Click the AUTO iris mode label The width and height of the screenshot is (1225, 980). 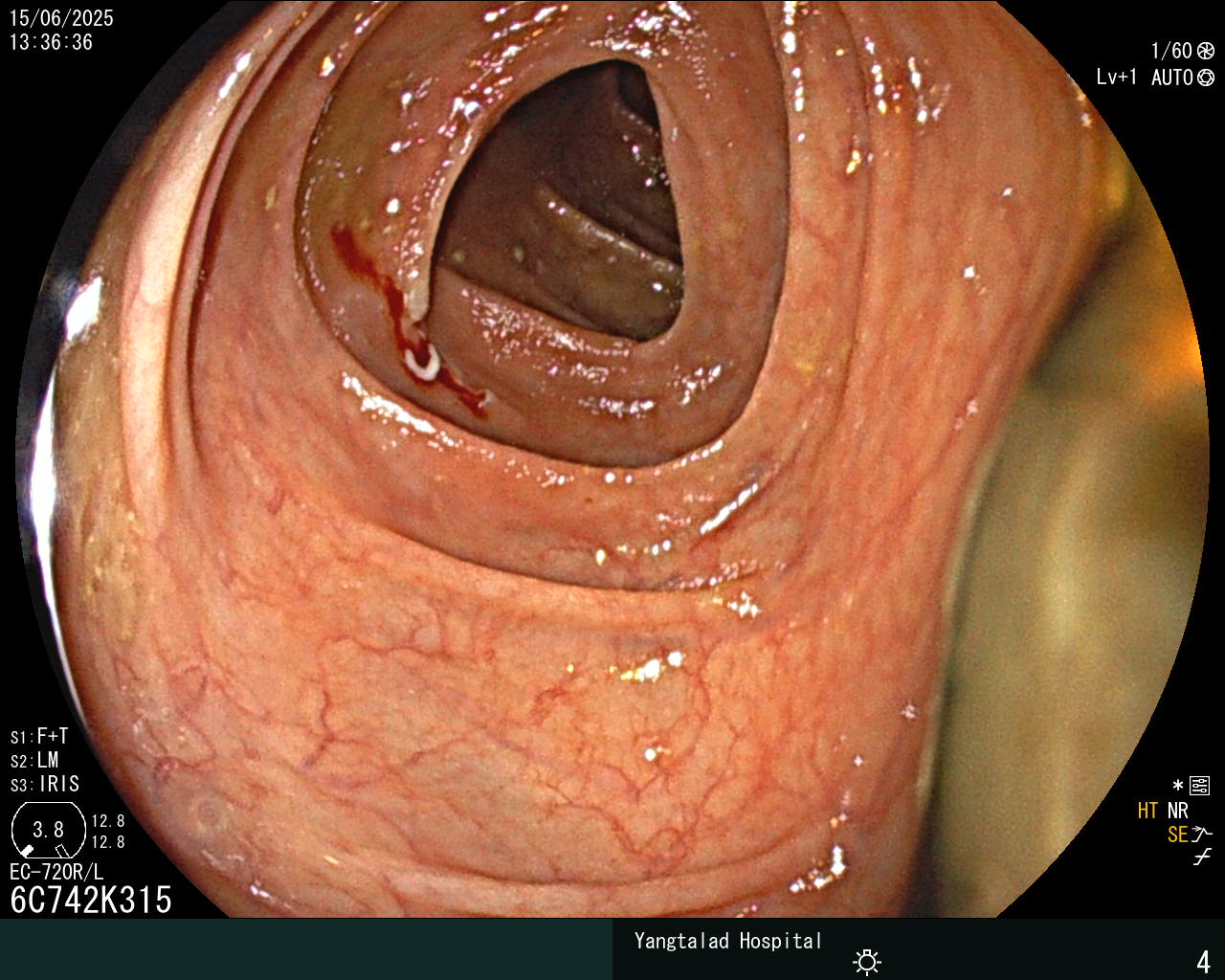click(x=1172, y=78)
